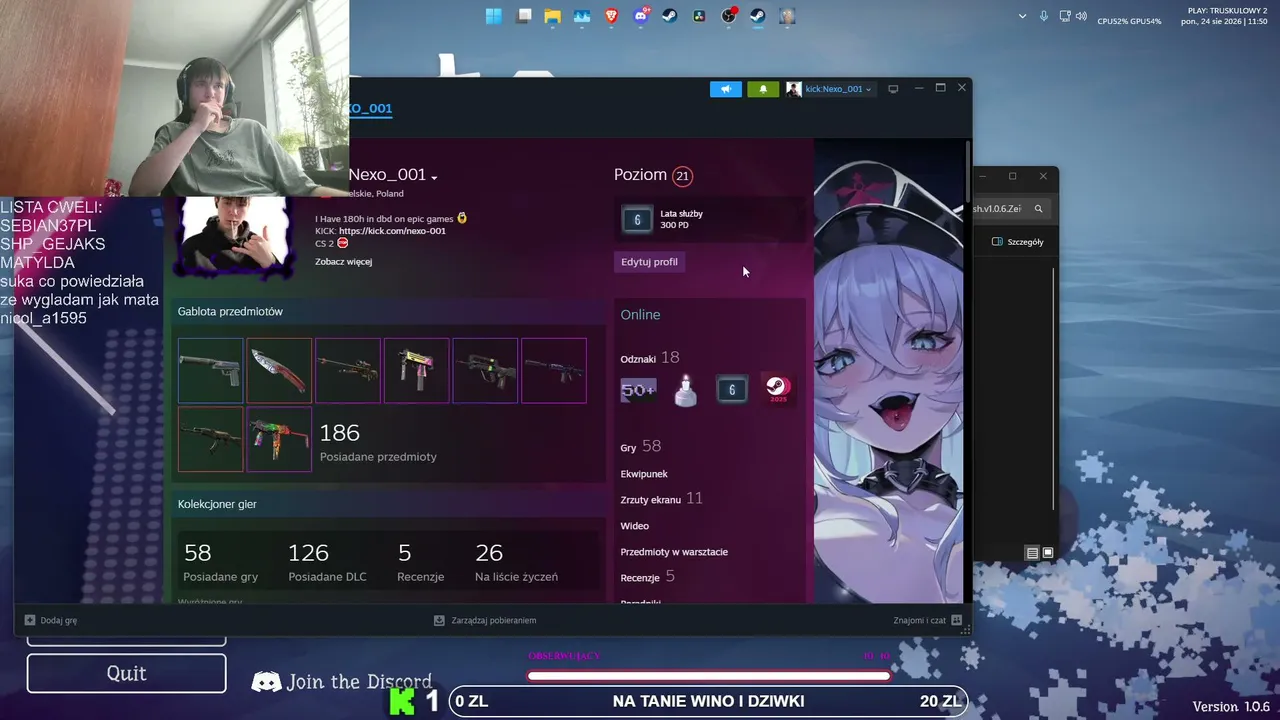Image resolution: width=1280 pixels, height=720 pixels.
Task: Open the candle badge
Action: point(685,391)
